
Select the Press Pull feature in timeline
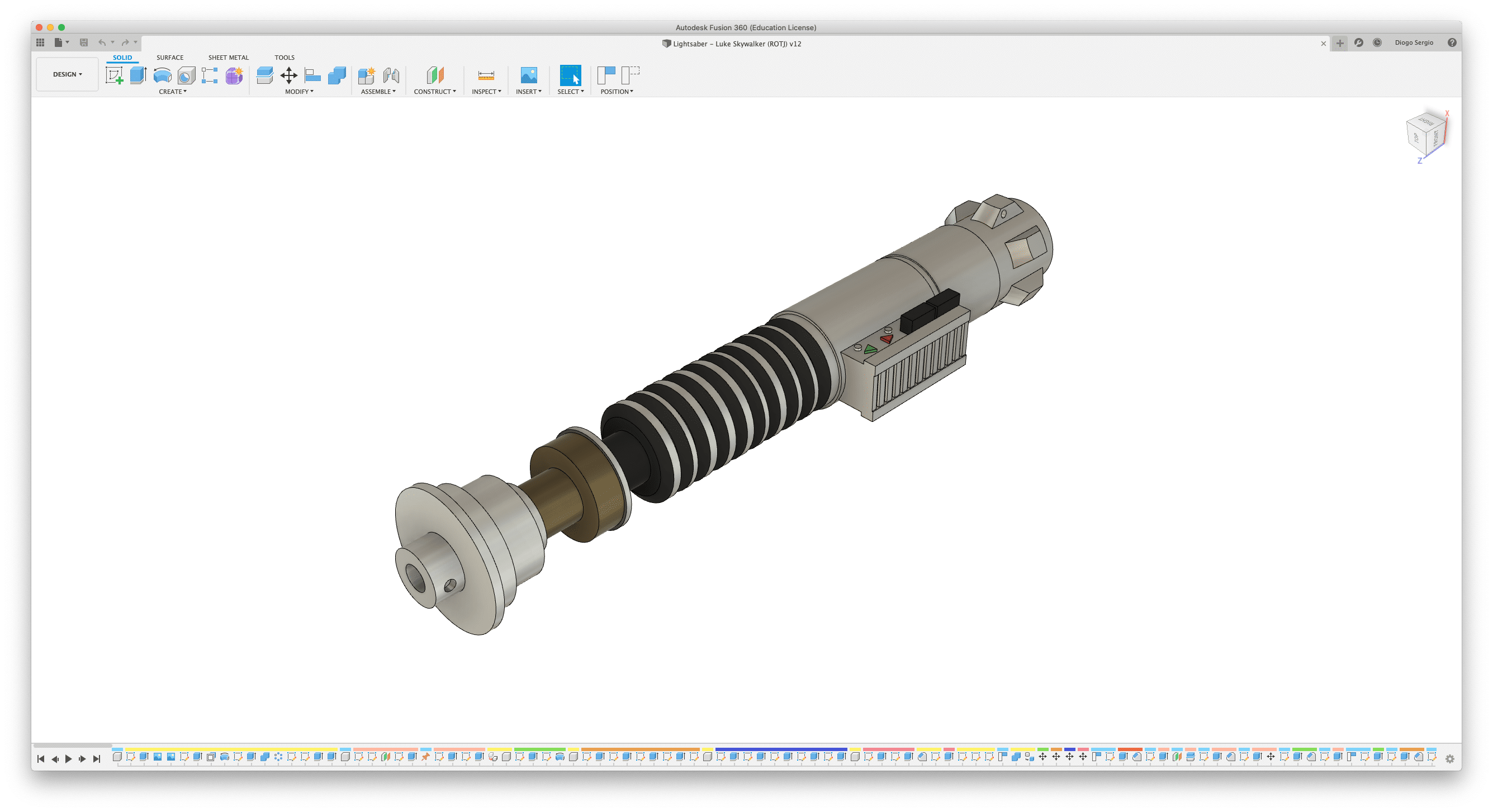point(1190,756)
